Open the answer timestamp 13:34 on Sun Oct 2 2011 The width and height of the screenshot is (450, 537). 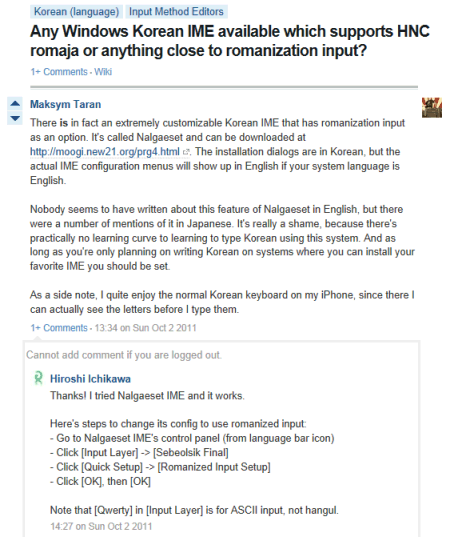pyautogui.click(x=146, y=328)
